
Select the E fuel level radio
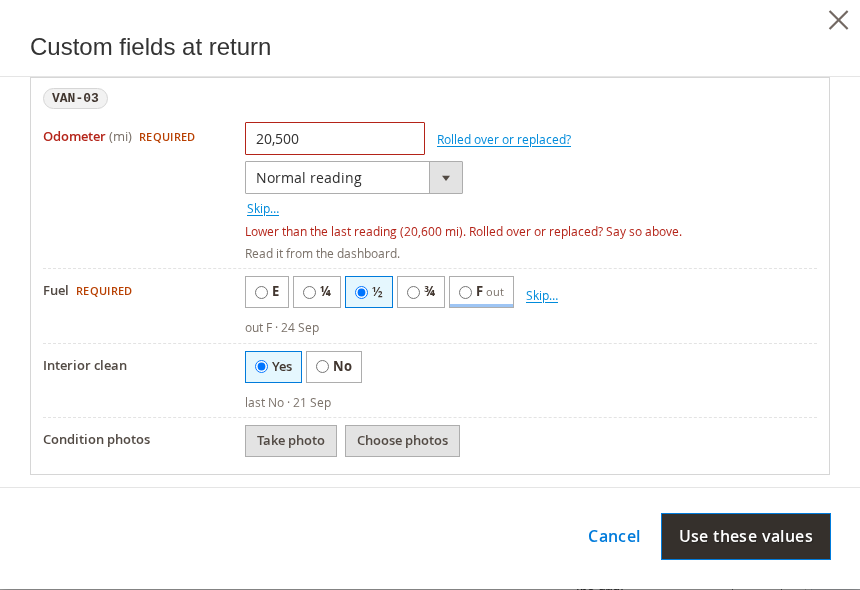click(267, 292)
